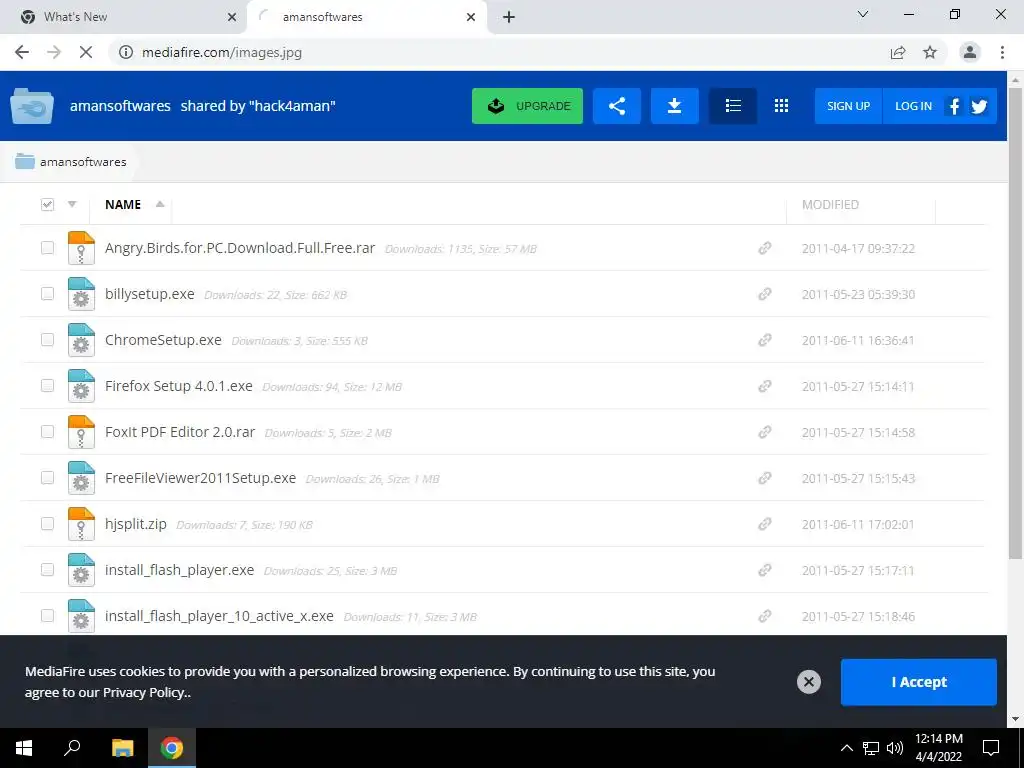This screenshot has width=1024, height=768.
Task: Click the Facebook login icon
Action: tap(954, 106)
